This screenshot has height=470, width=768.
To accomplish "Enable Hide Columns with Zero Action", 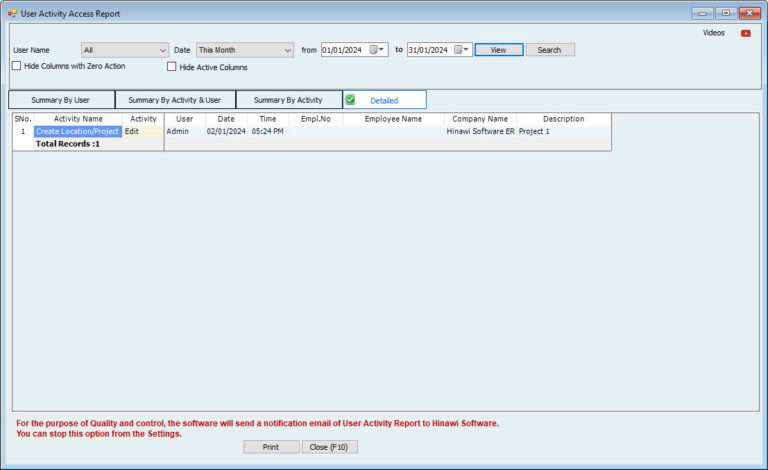I will coord(16,66).
